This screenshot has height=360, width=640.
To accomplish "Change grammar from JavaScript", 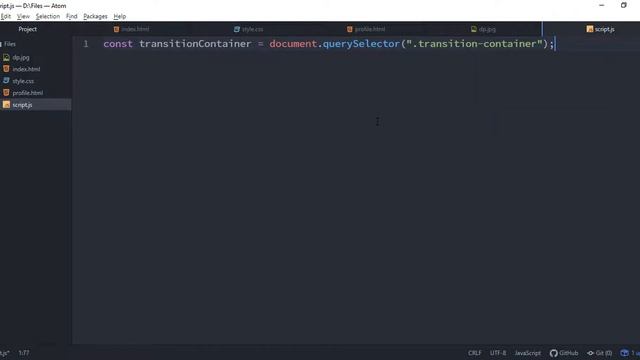I will 527,353.
